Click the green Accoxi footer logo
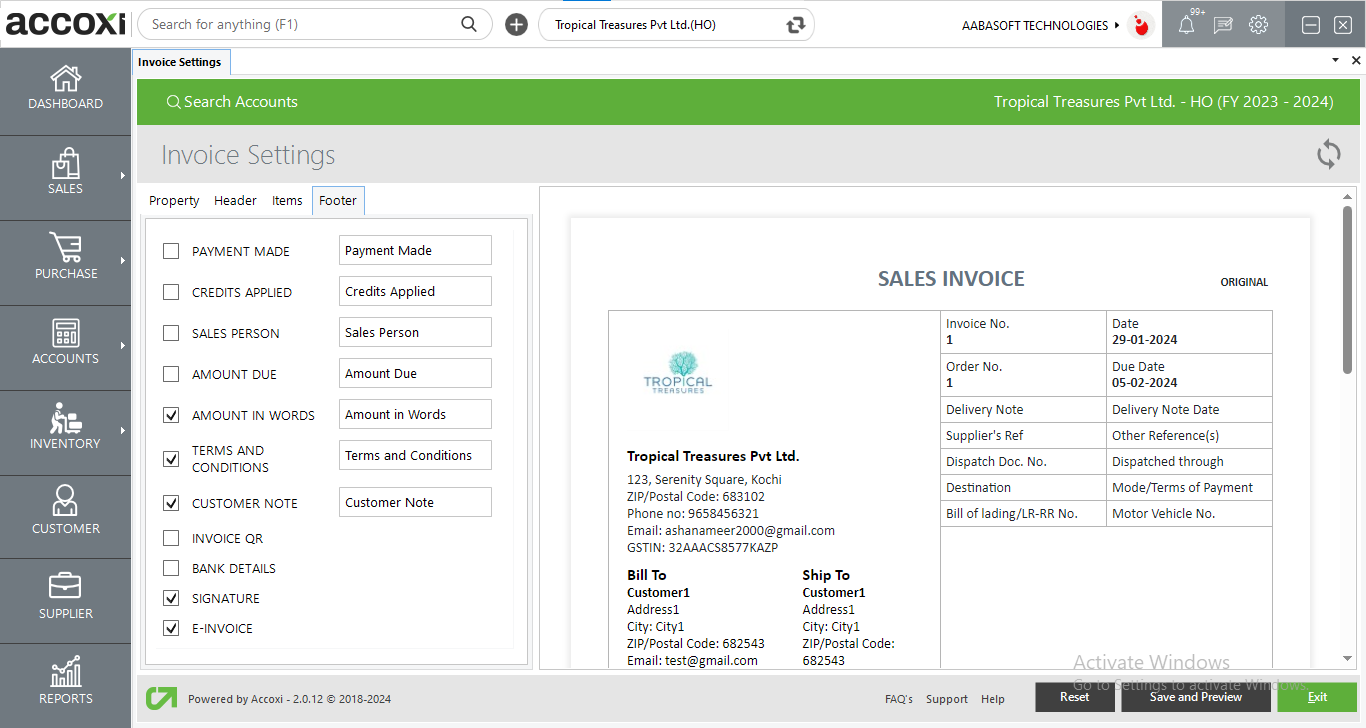 click(x=161, y=698)
